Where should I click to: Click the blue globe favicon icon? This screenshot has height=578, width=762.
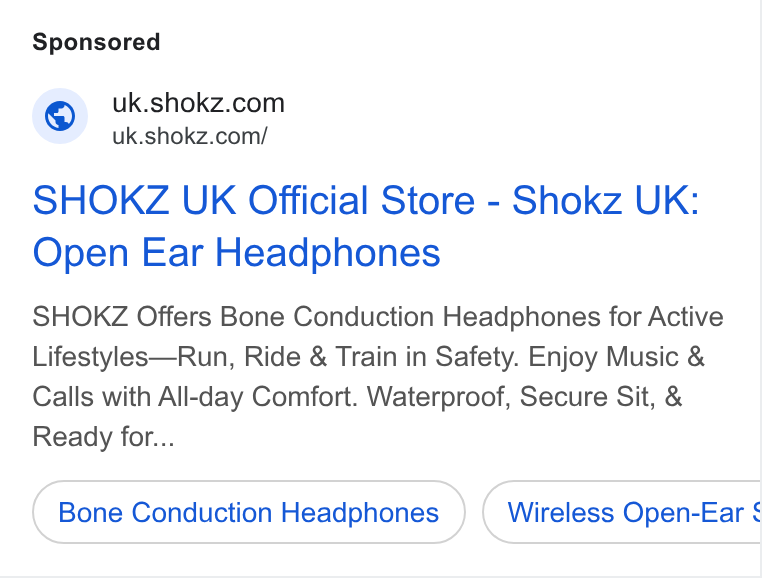(60, 116)
